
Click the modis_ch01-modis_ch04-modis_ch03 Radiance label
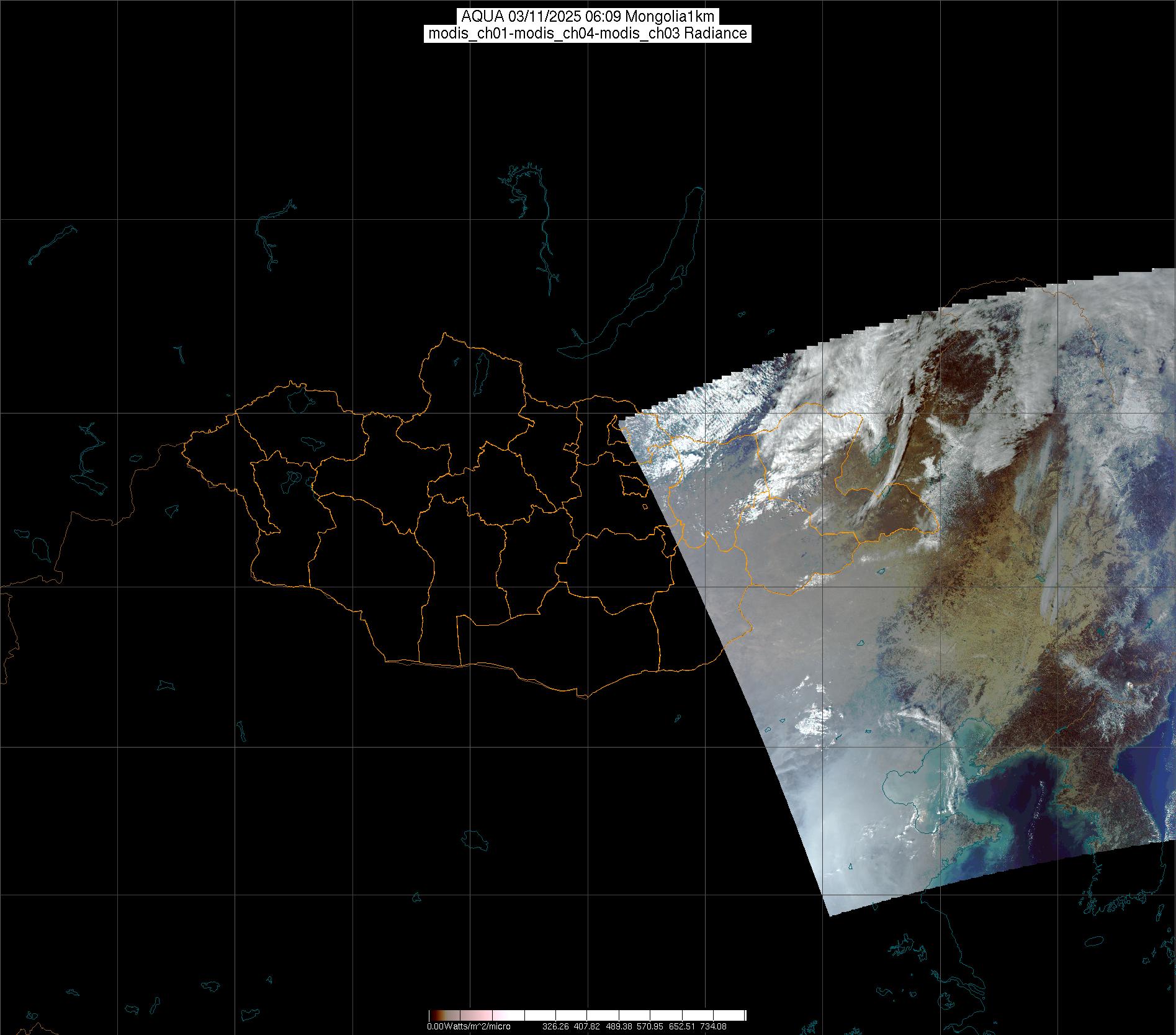(587, 34)
